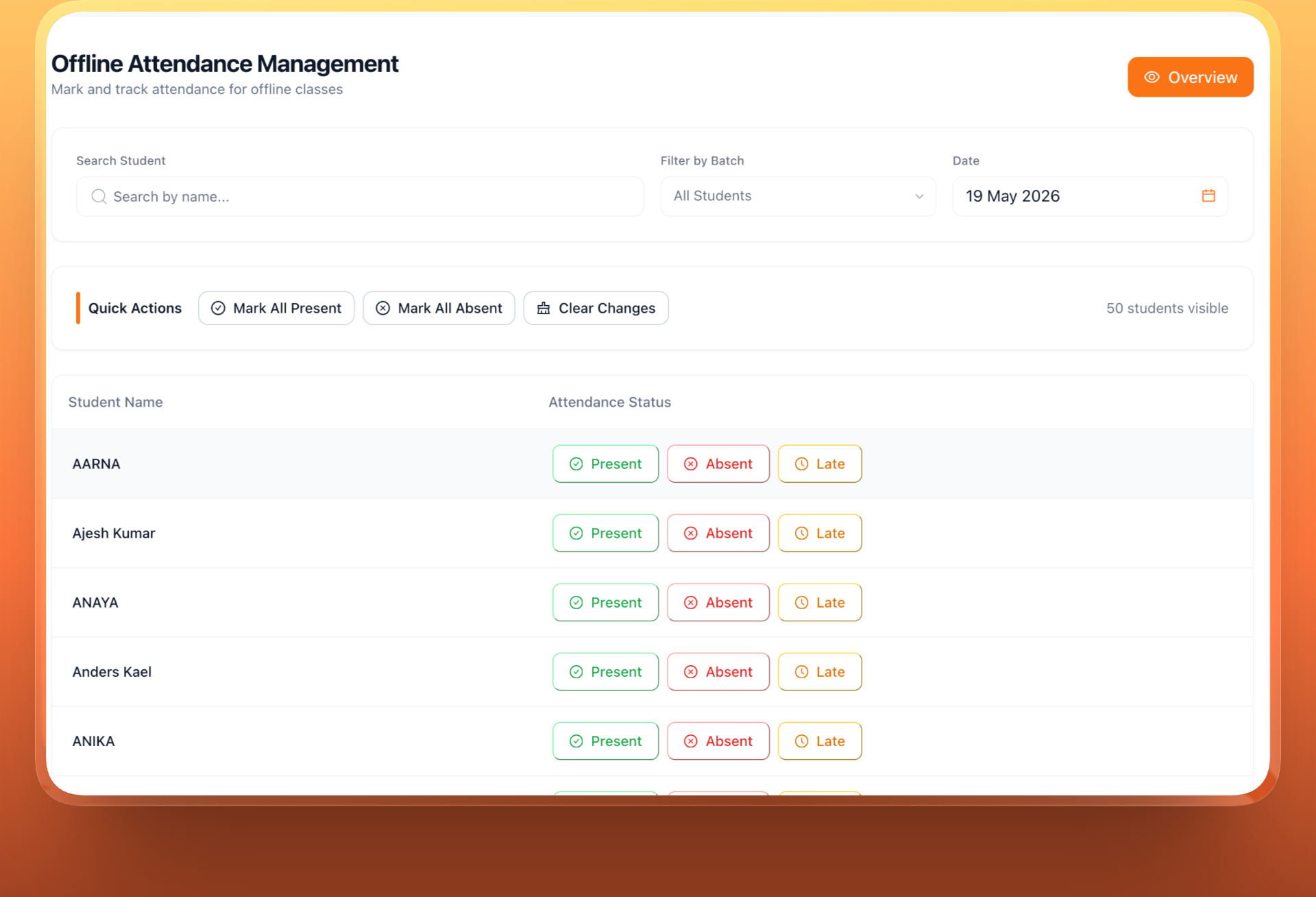Open the All Students batch dropdown
This screenshot has height=897, width=1316.
pos(798,196)
